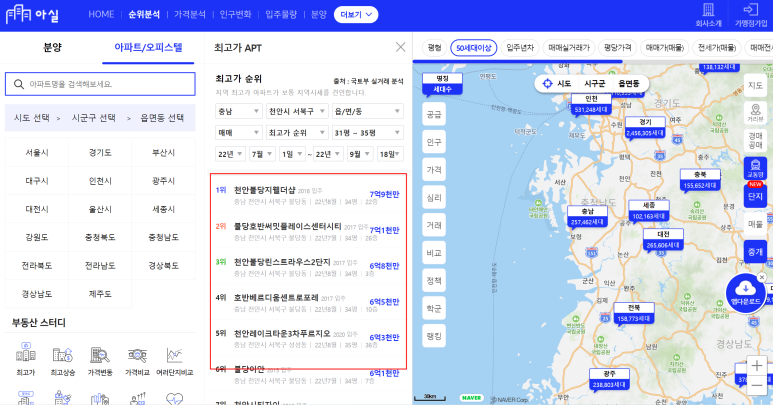Select 서울시 region

(x=37, y=152)
